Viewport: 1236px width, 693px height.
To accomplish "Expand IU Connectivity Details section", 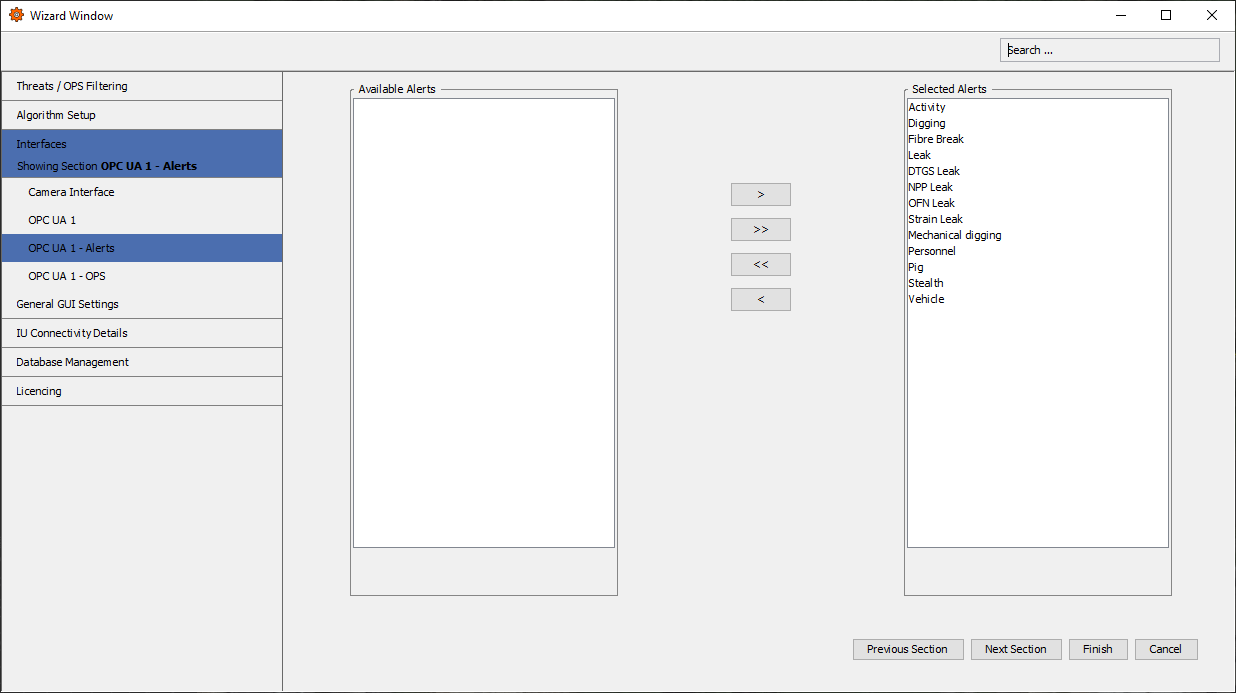I will tap(72, 333).
